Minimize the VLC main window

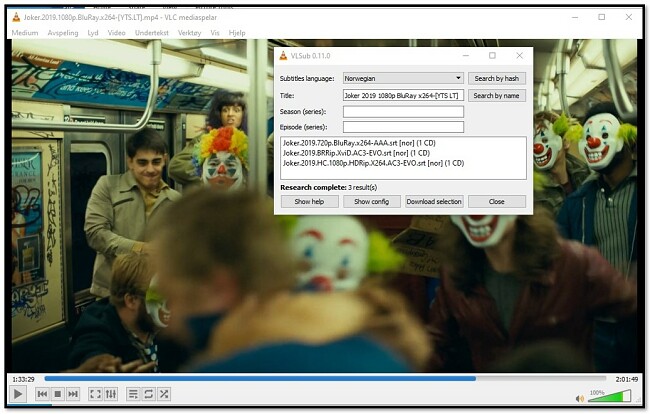(575, 17)
